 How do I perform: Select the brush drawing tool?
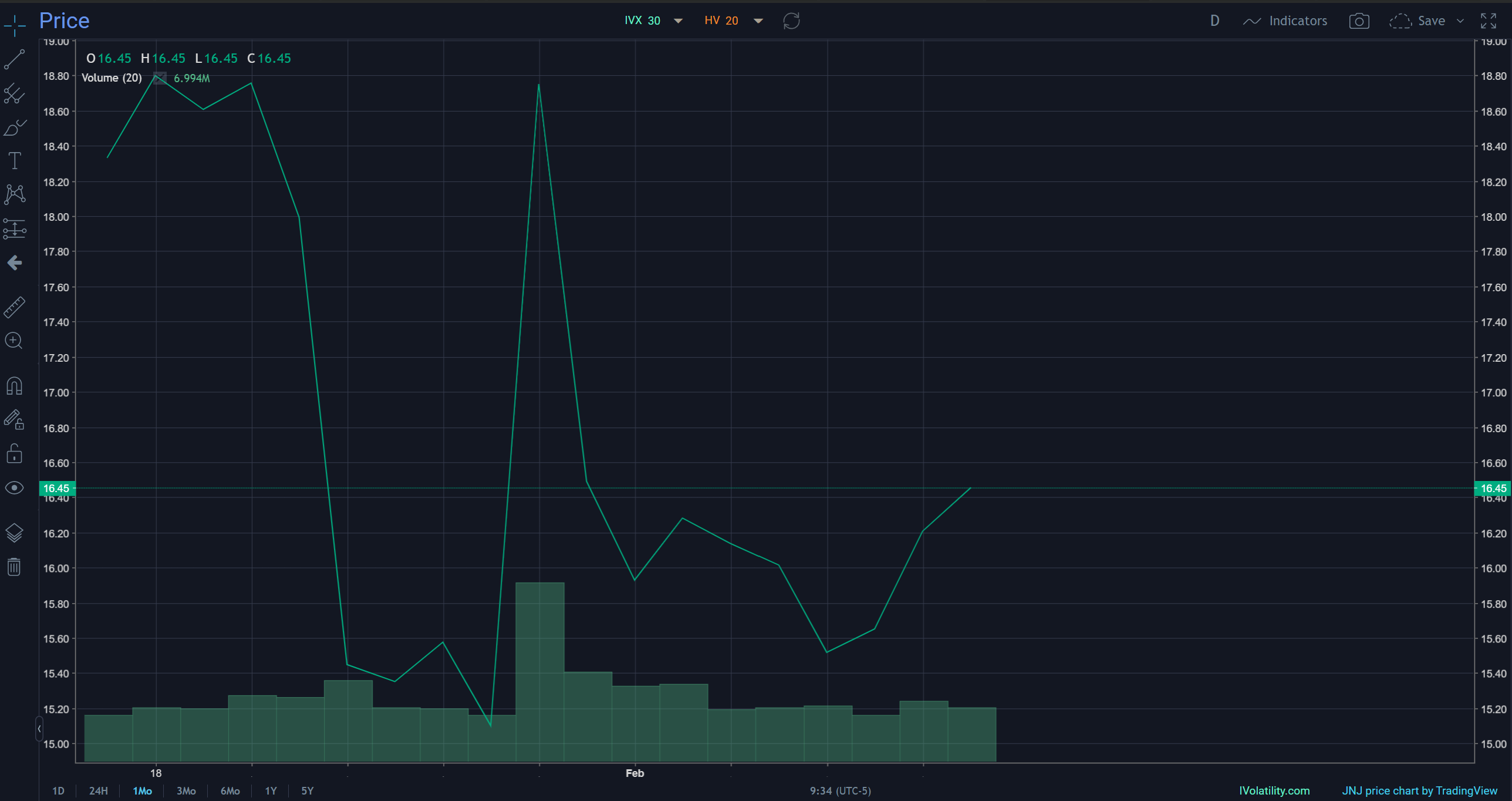15,127
